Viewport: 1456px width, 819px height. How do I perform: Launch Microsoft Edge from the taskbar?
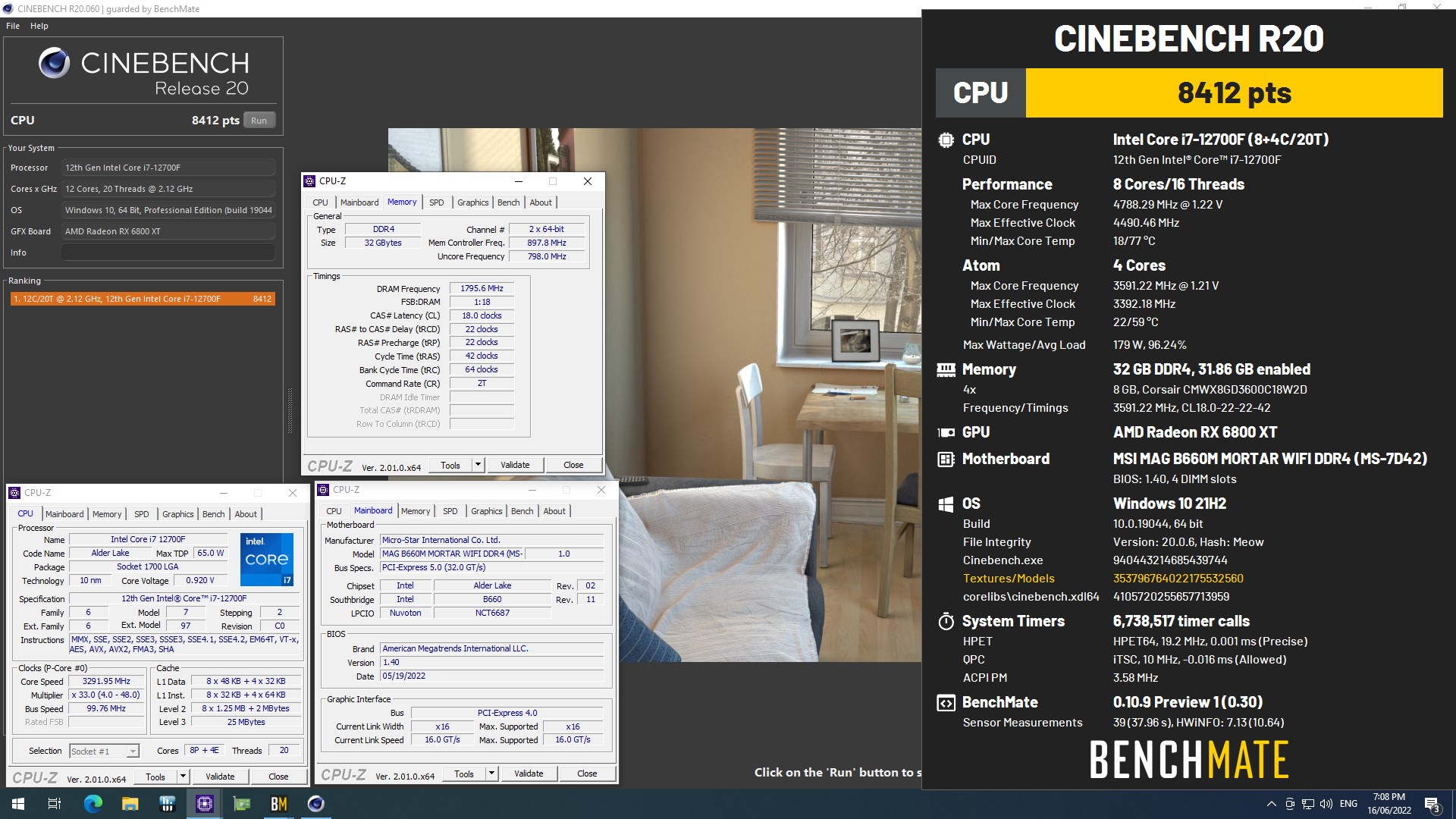pos(93,804)
